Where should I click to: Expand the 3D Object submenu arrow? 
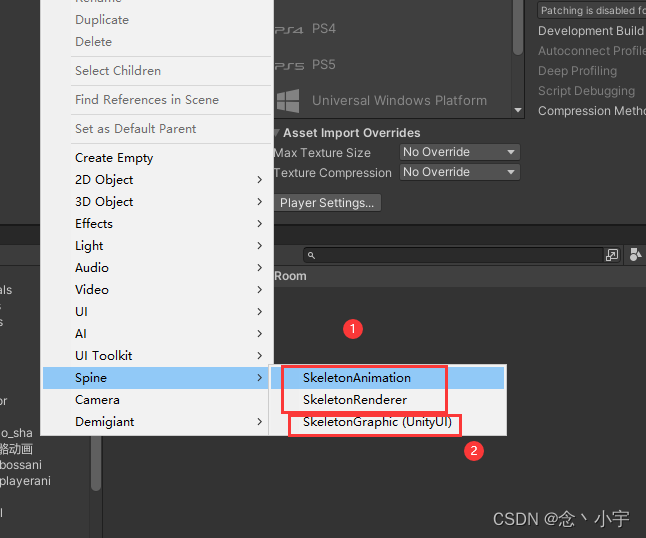click(260, 201)
